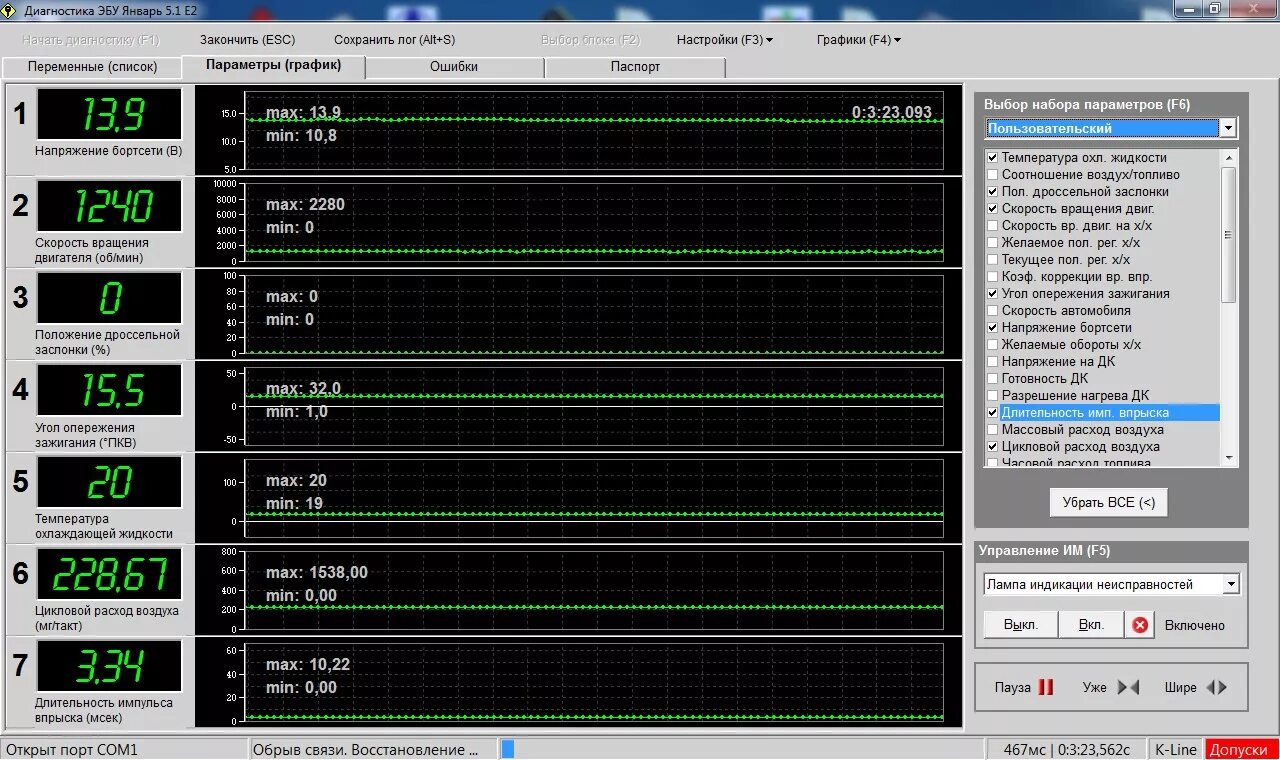
Task: Switch to Переменные (список) tab
Action: pyautogui.click(x=93, y=67)
